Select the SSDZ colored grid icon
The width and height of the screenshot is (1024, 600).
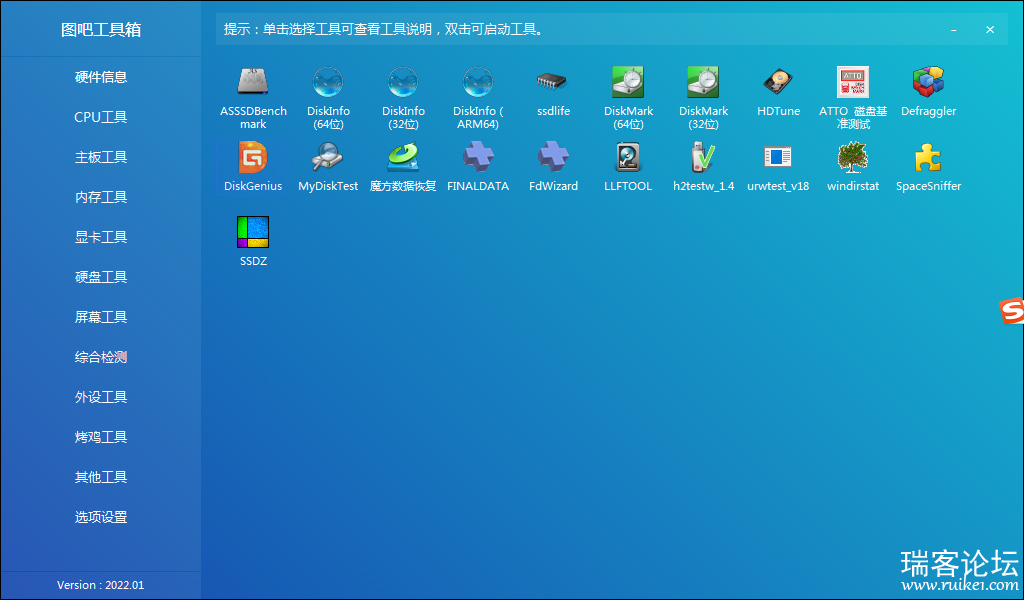pos(253,232)
